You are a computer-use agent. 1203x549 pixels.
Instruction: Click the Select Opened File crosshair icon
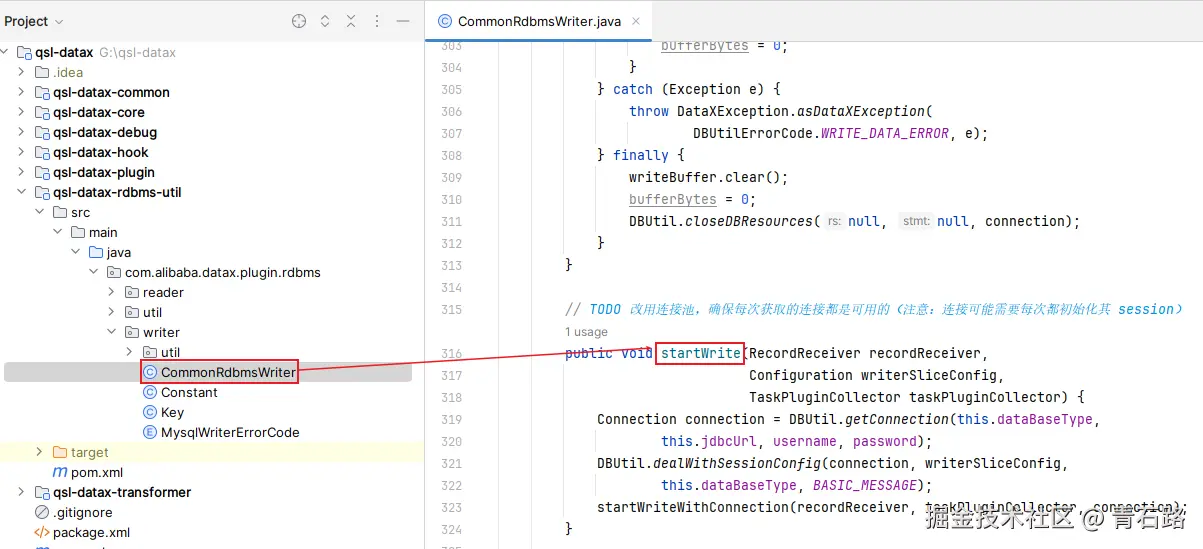pos(299,21)
